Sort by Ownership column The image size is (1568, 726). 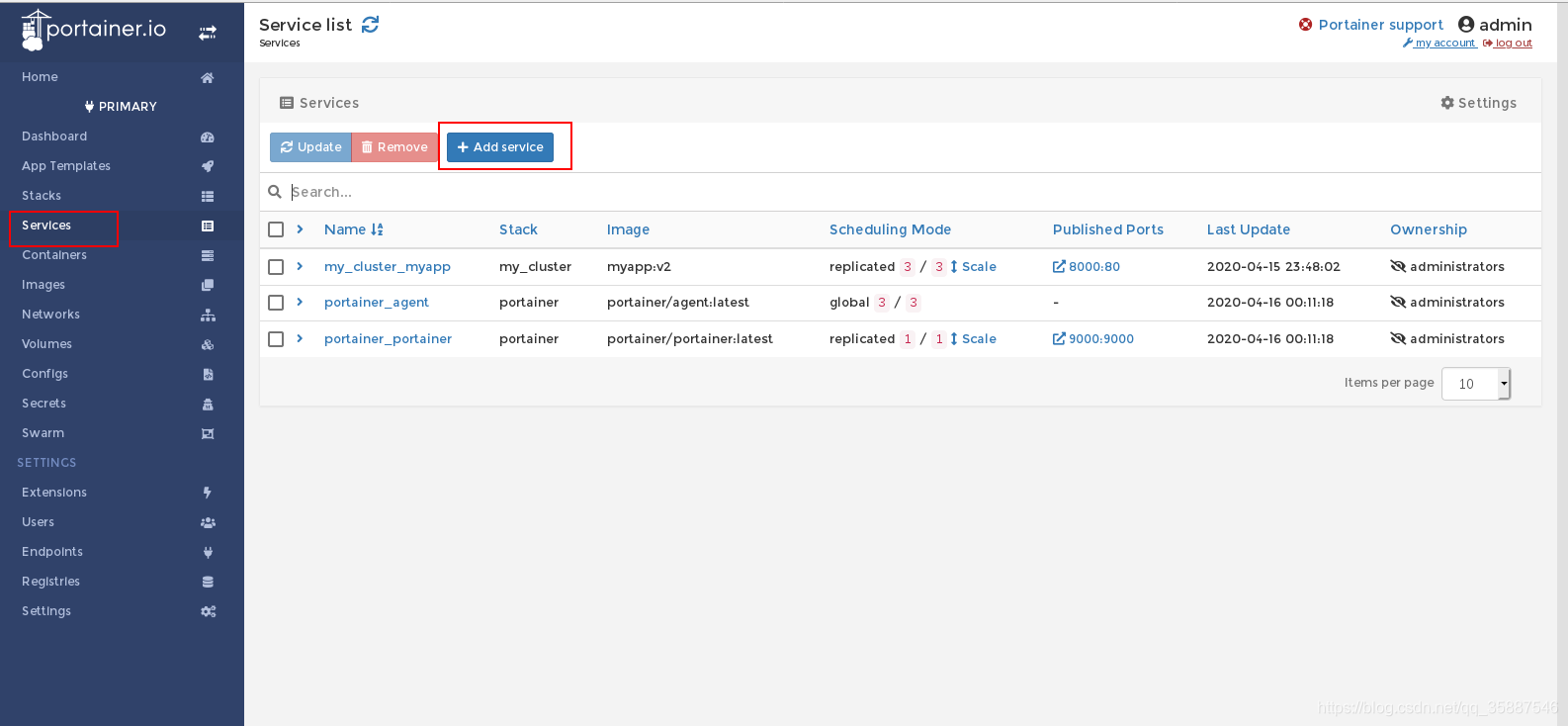1429,229
